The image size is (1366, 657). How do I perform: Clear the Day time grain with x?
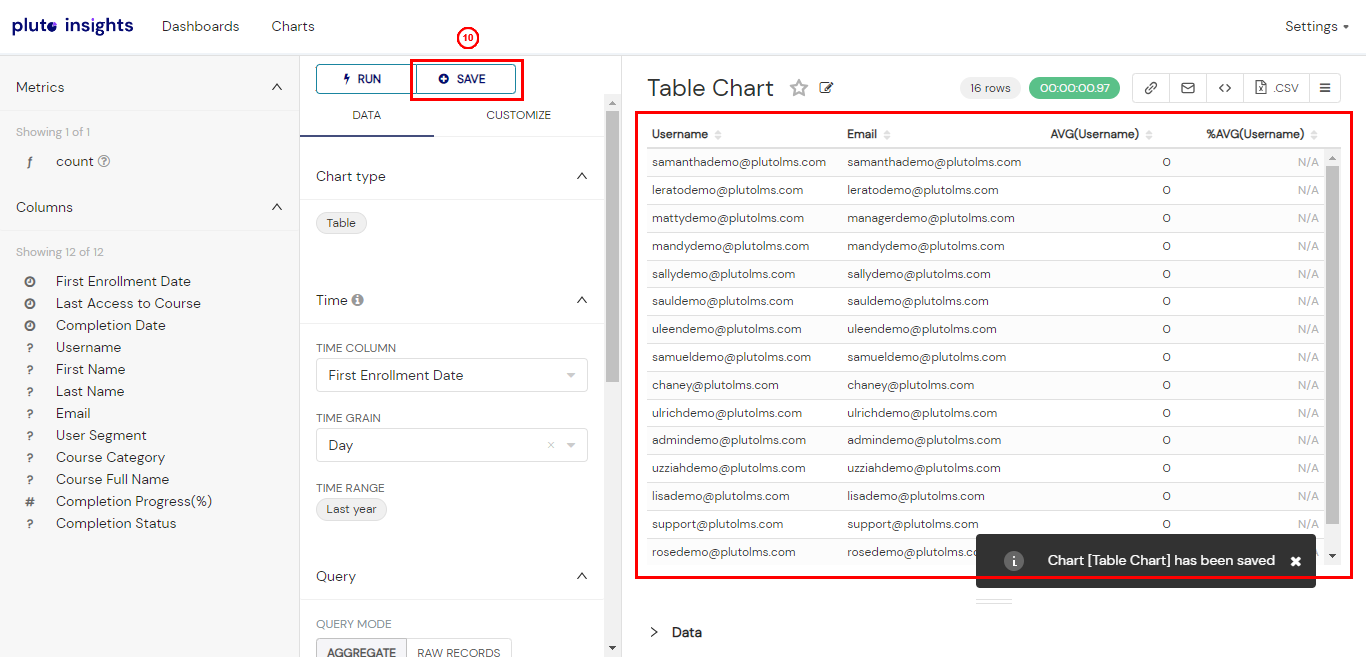click(551, 446)
